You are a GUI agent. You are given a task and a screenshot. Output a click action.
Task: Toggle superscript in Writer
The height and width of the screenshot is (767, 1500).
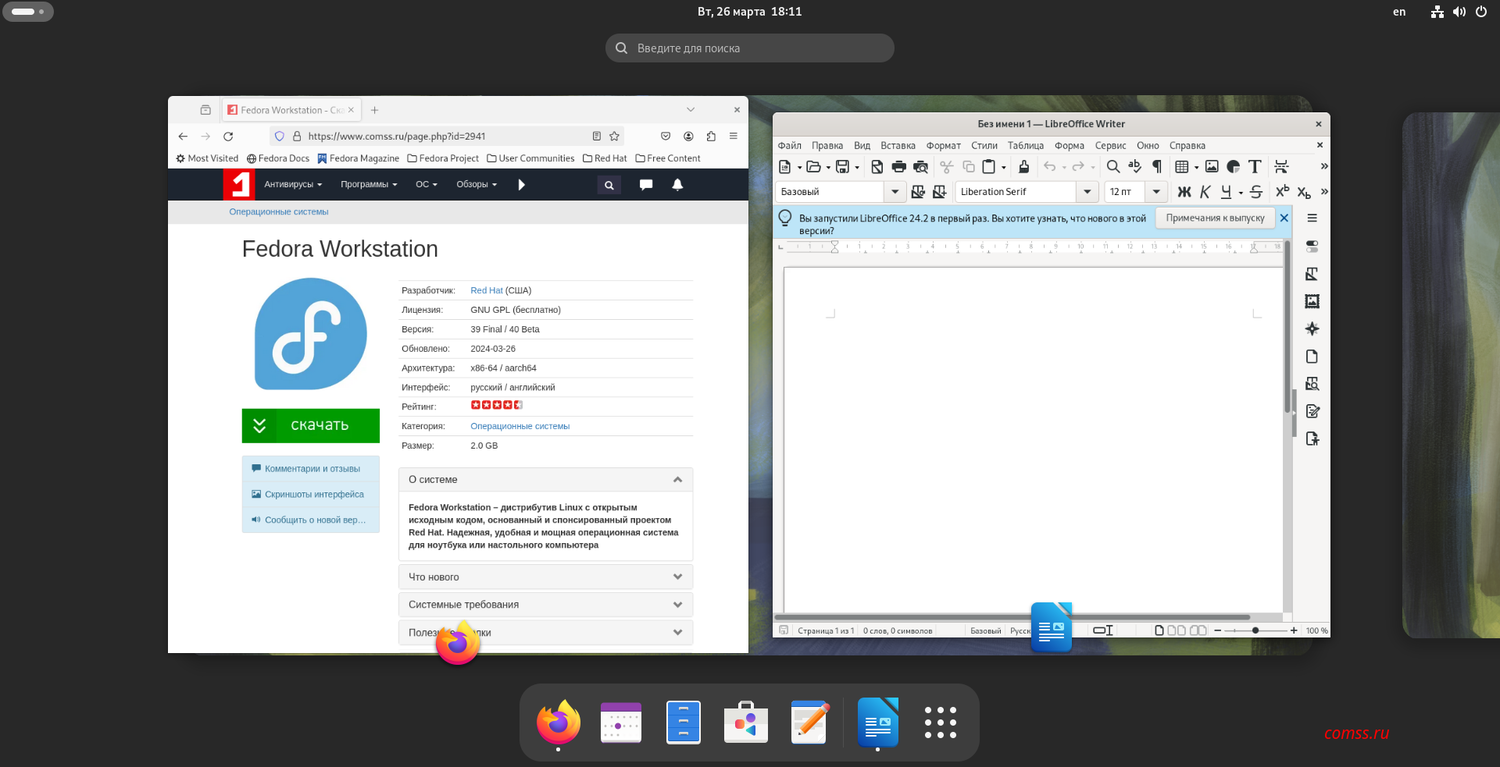pos(1282,192)
